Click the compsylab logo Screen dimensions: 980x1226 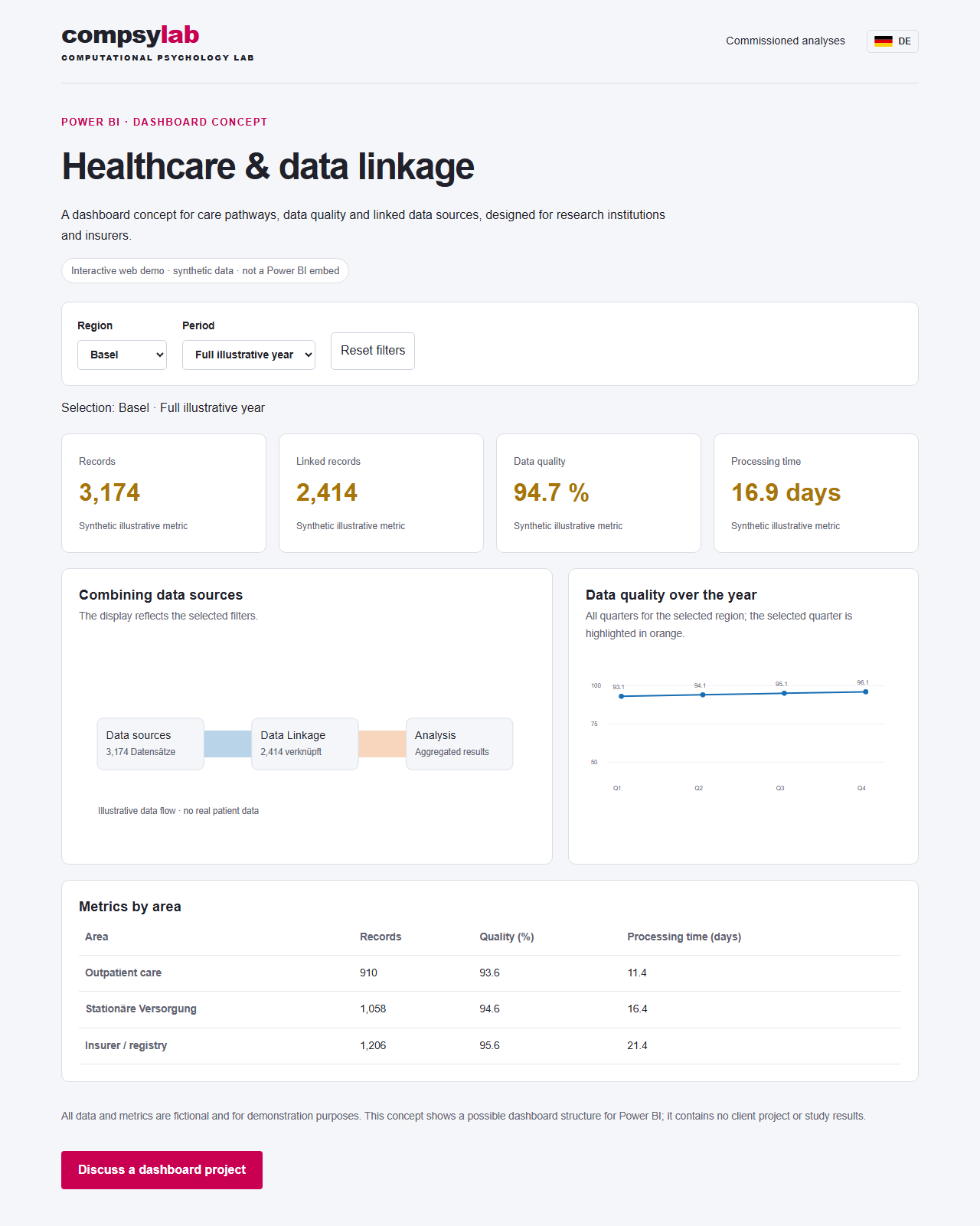158,43
